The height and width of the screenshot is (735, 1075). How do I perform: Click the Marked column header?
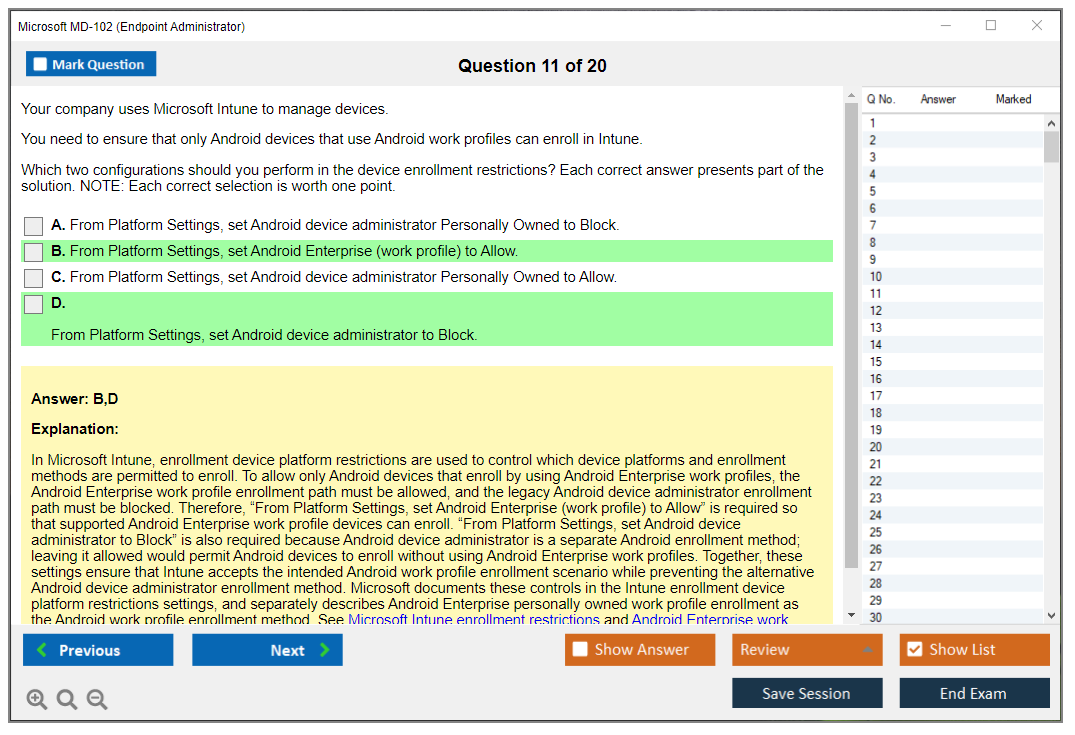coord(1013,99)
